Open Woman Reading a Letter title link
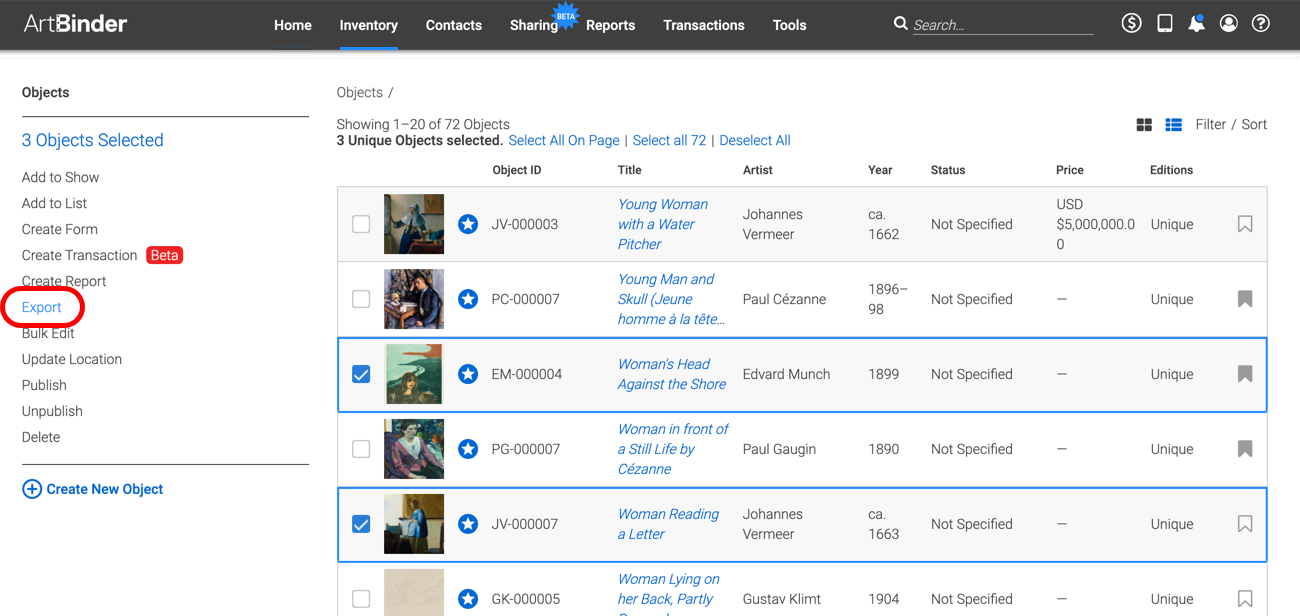The image size is (1300, 616). click(x=668, y=524)
